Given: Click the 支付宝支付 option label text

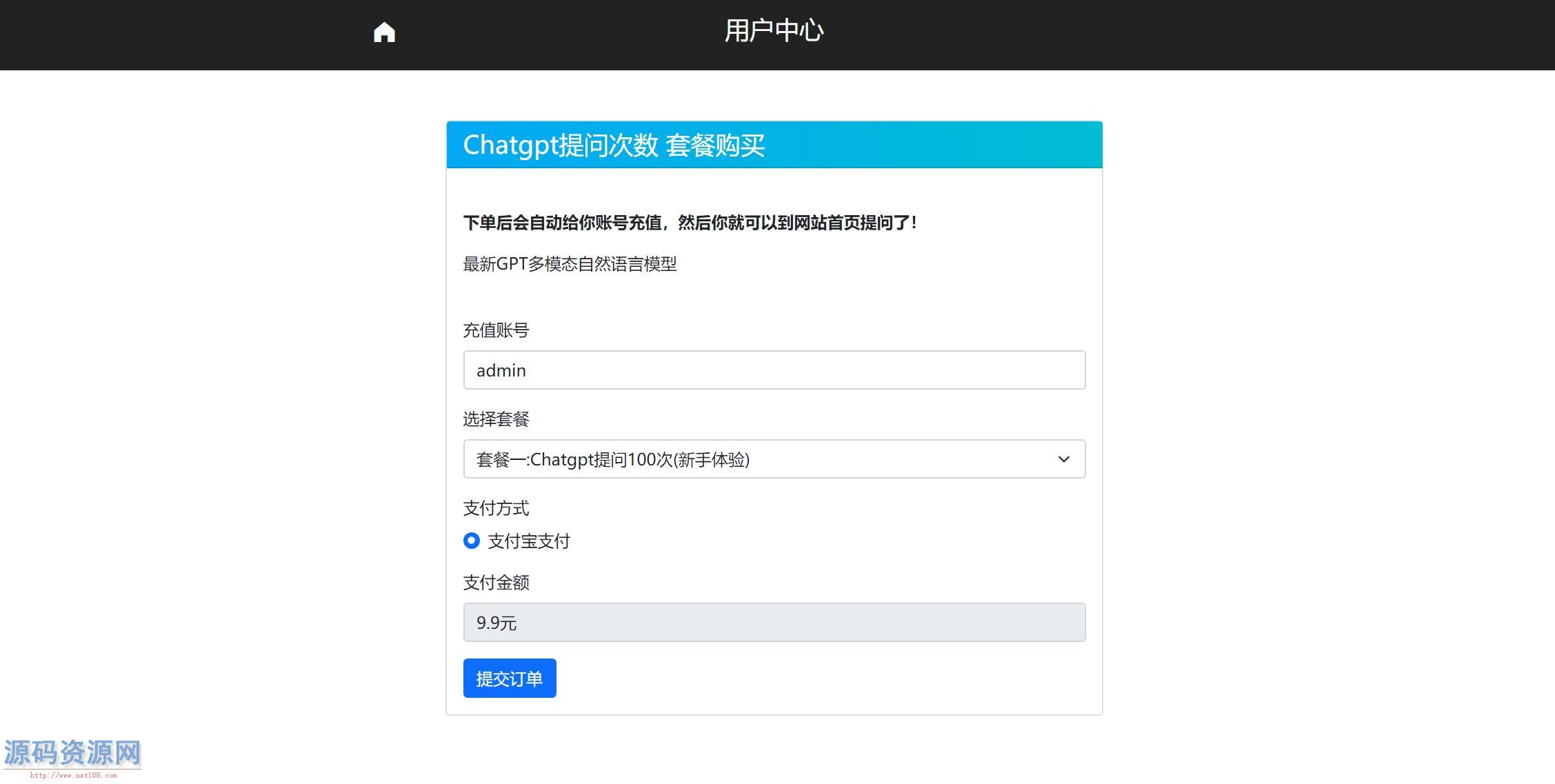Looking at the screenshot, I should [529, 541].
